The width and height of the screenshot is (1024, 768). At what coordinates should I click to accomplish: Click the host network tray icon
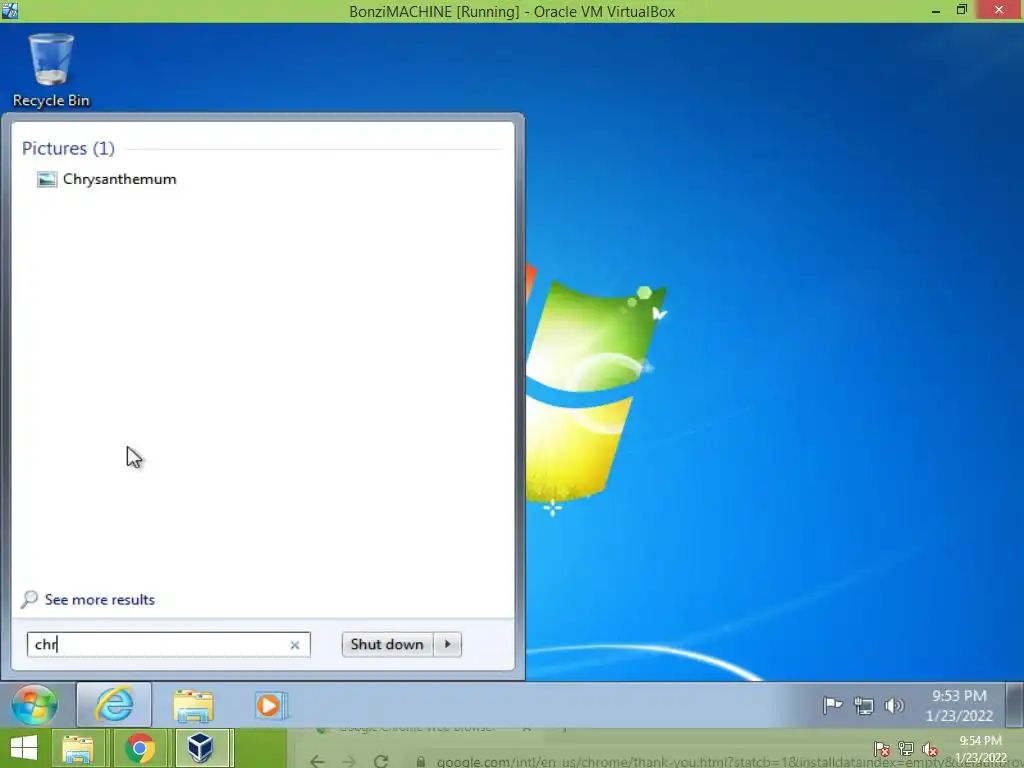[x=906, y=749]
